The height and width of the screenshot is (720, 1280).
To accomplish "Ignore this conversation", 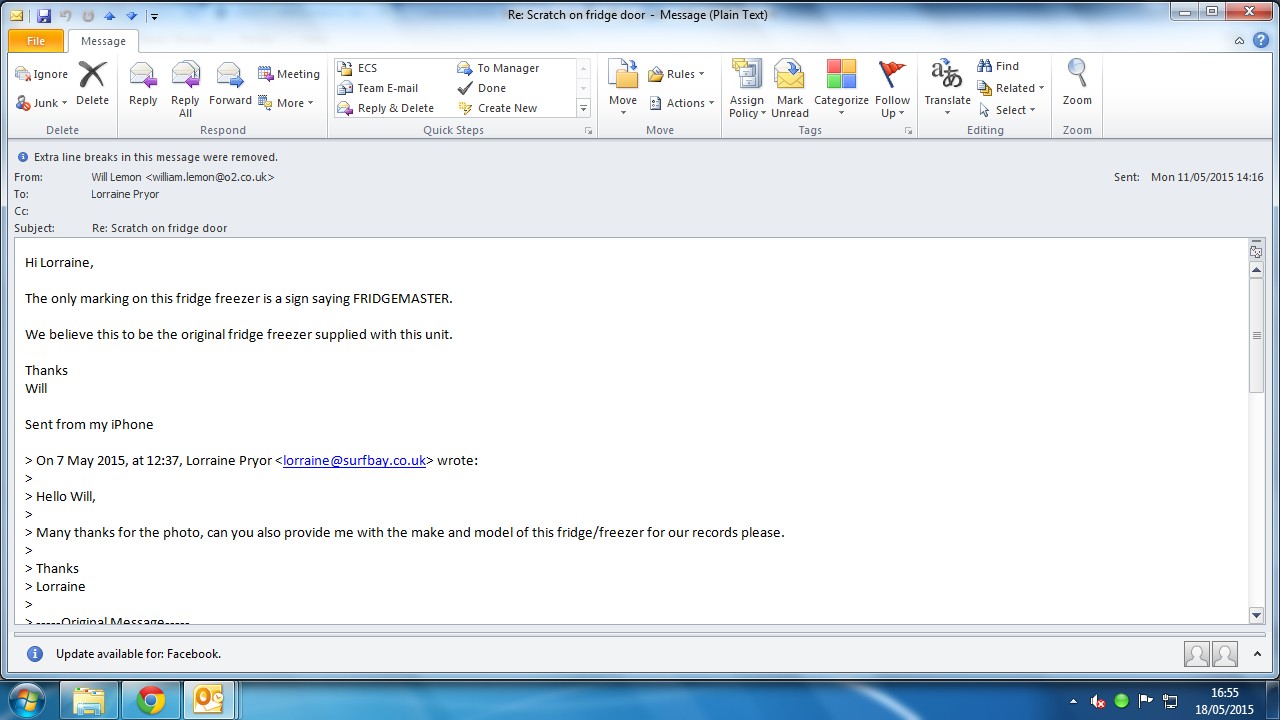I will [42, 74].
